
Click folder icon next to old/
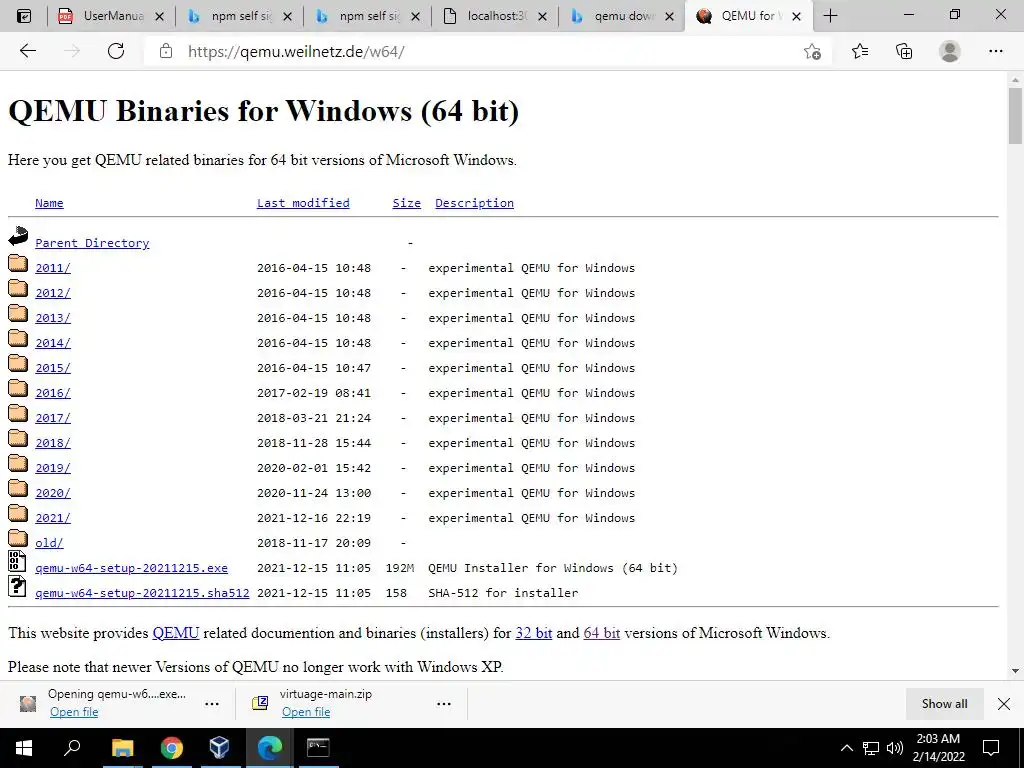[18, 537]
